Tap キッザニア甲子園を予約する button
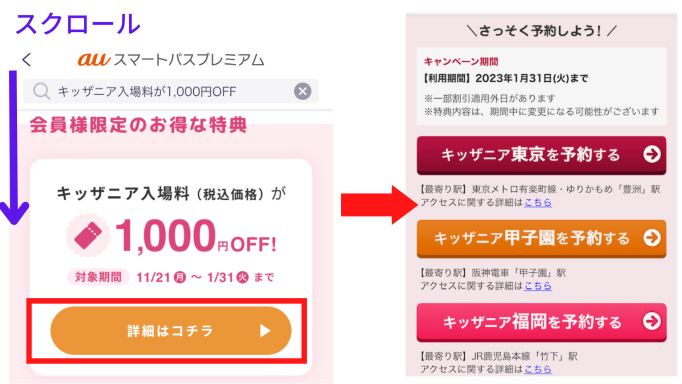 (541, 238)
